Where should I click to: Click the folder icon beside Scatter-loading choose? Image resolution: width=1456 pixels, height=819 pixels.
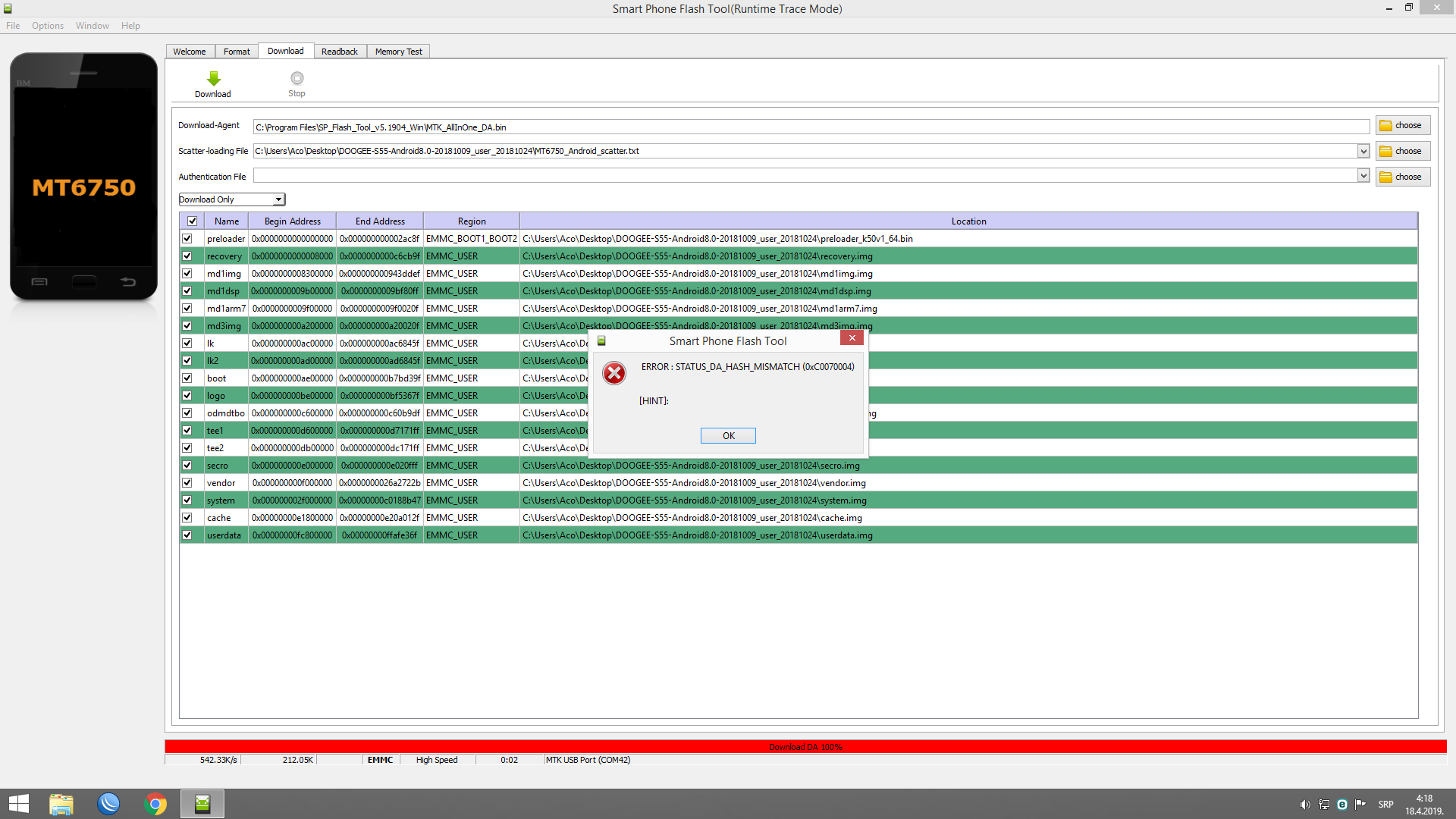coord(1386,152)
